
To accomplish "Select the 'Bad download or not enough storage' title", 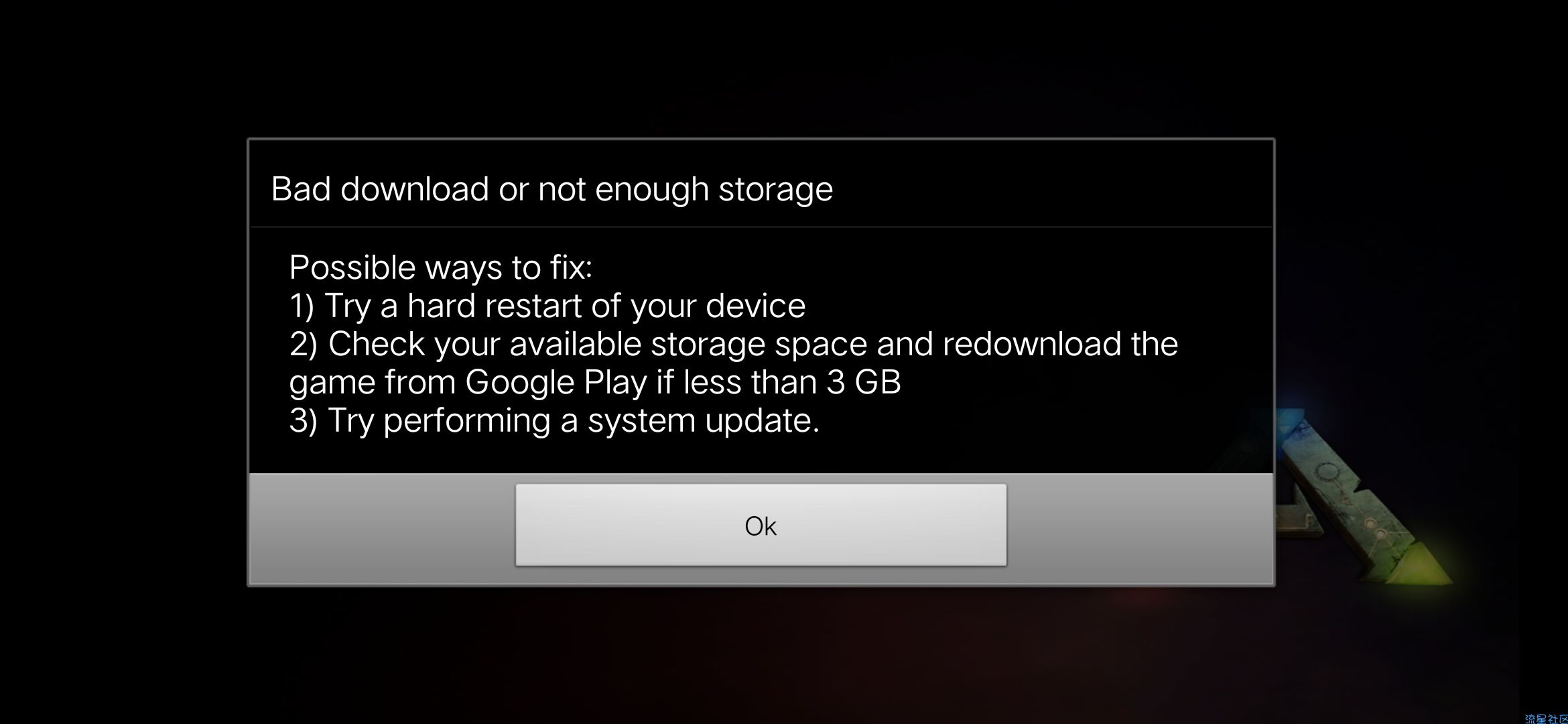I will (x=551, y=189).
